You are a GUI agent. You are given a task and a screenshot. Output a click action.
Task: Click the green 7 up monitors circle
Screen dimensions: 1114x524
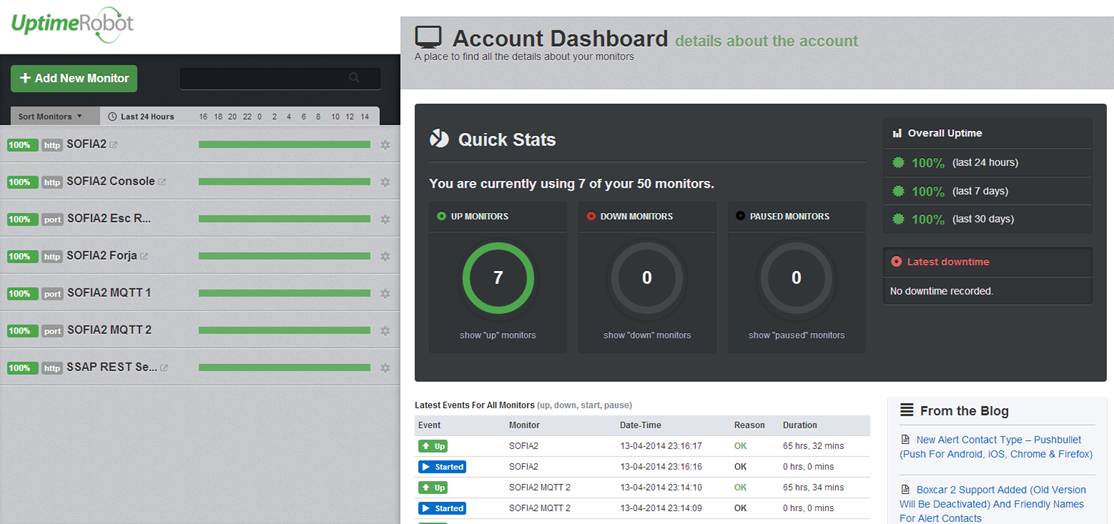pyautogui.click(x=498, y=278)
